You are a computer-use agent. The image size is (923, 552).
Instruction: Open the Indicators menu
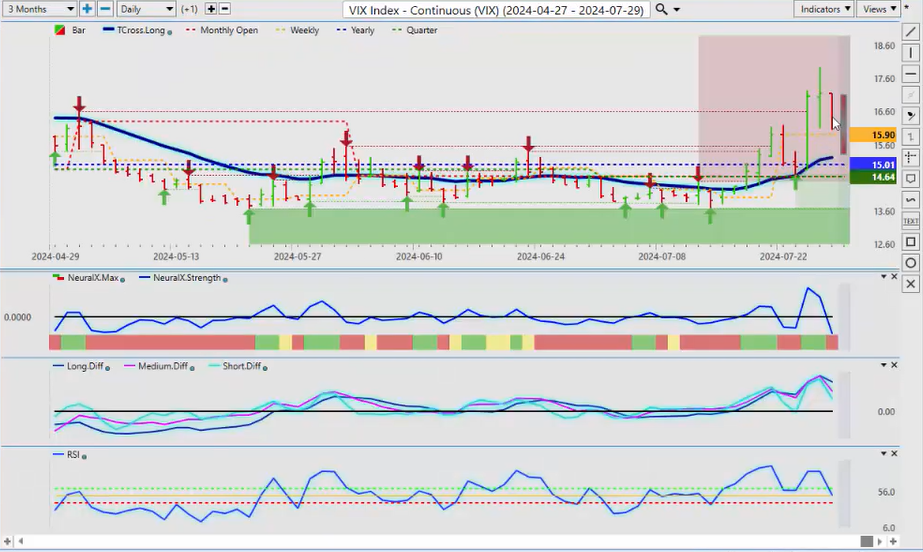click(x=825, y=9)
